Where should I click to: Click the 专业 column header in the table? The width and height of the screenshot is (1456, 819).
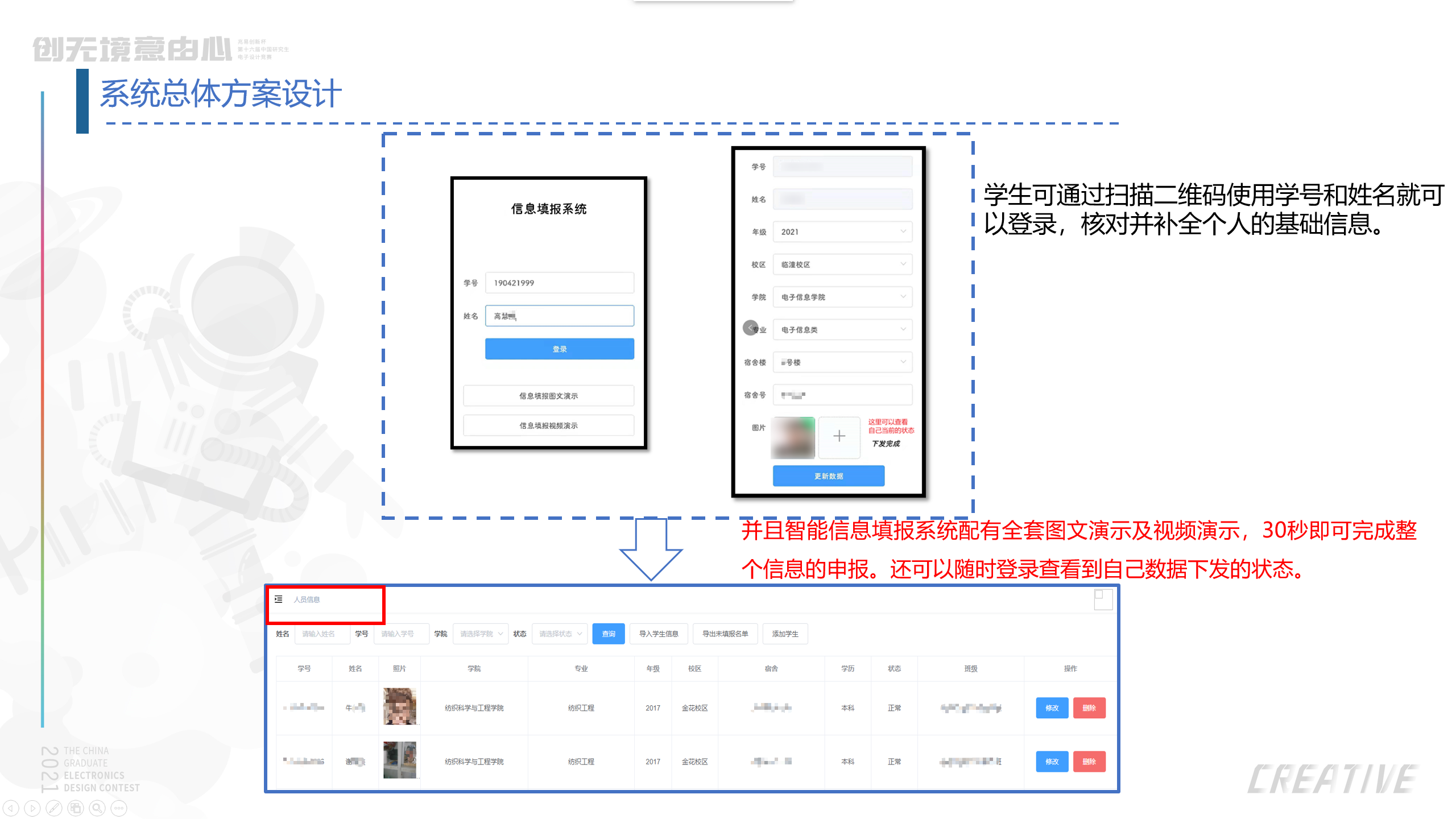[x=581, y=668]
